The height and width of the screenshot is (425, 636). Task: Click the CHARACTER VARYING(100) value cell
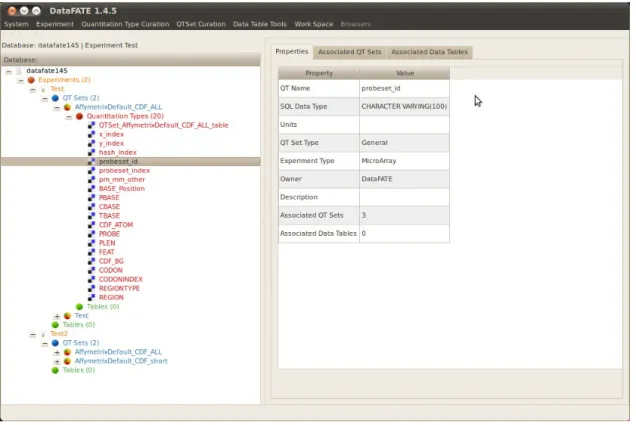pyautogui.click(x=404, y=107)
